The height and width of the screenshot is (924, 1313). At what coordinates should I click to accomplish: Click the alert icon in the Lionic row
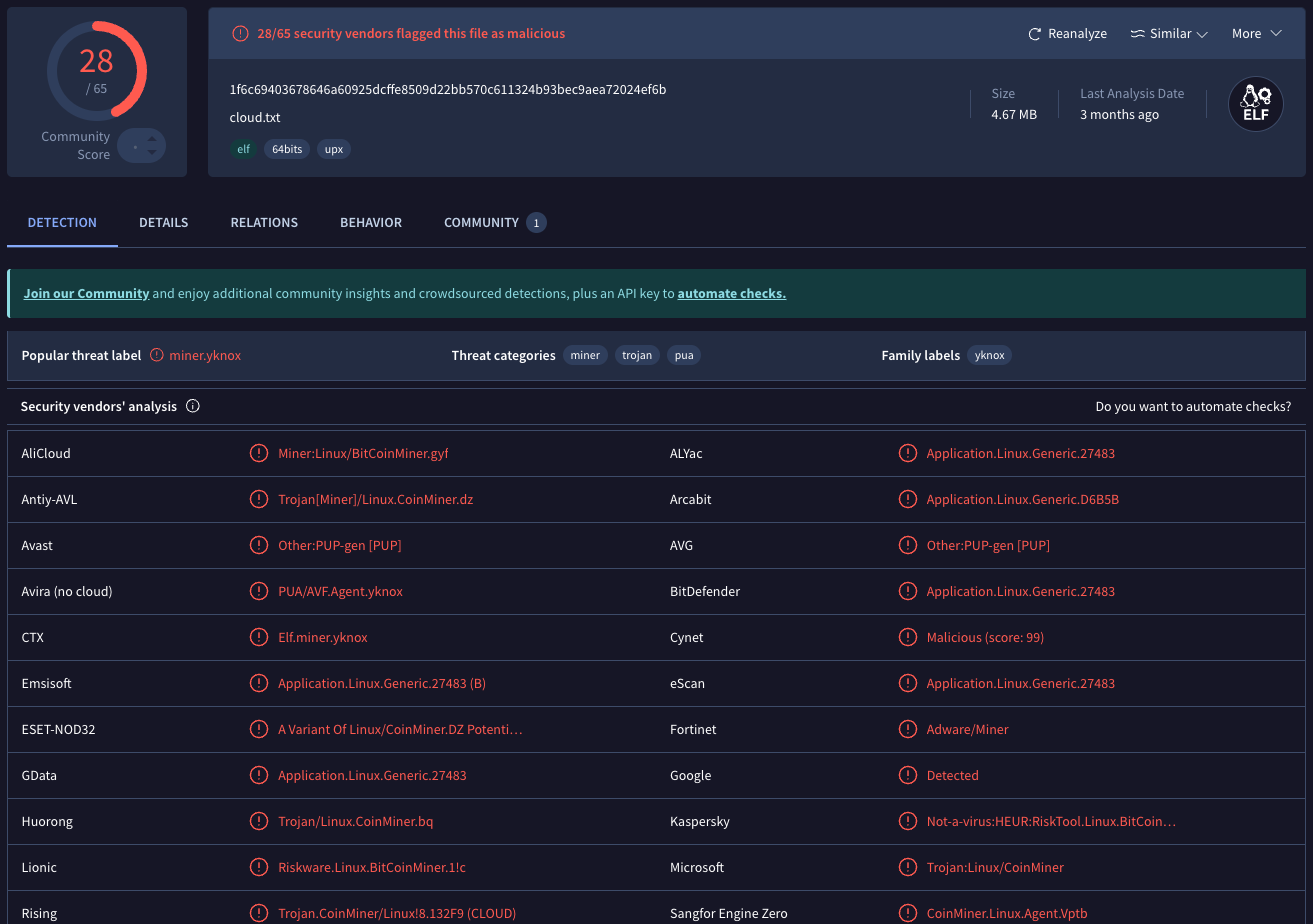[x=259, y=867]
